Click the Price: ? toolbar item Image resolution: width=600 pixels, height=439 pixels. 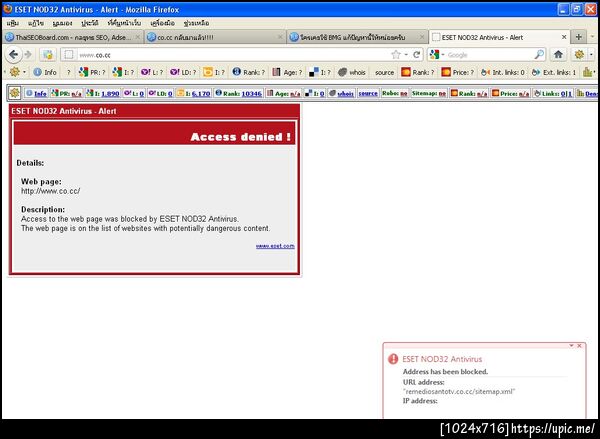[x=458, y=72]
